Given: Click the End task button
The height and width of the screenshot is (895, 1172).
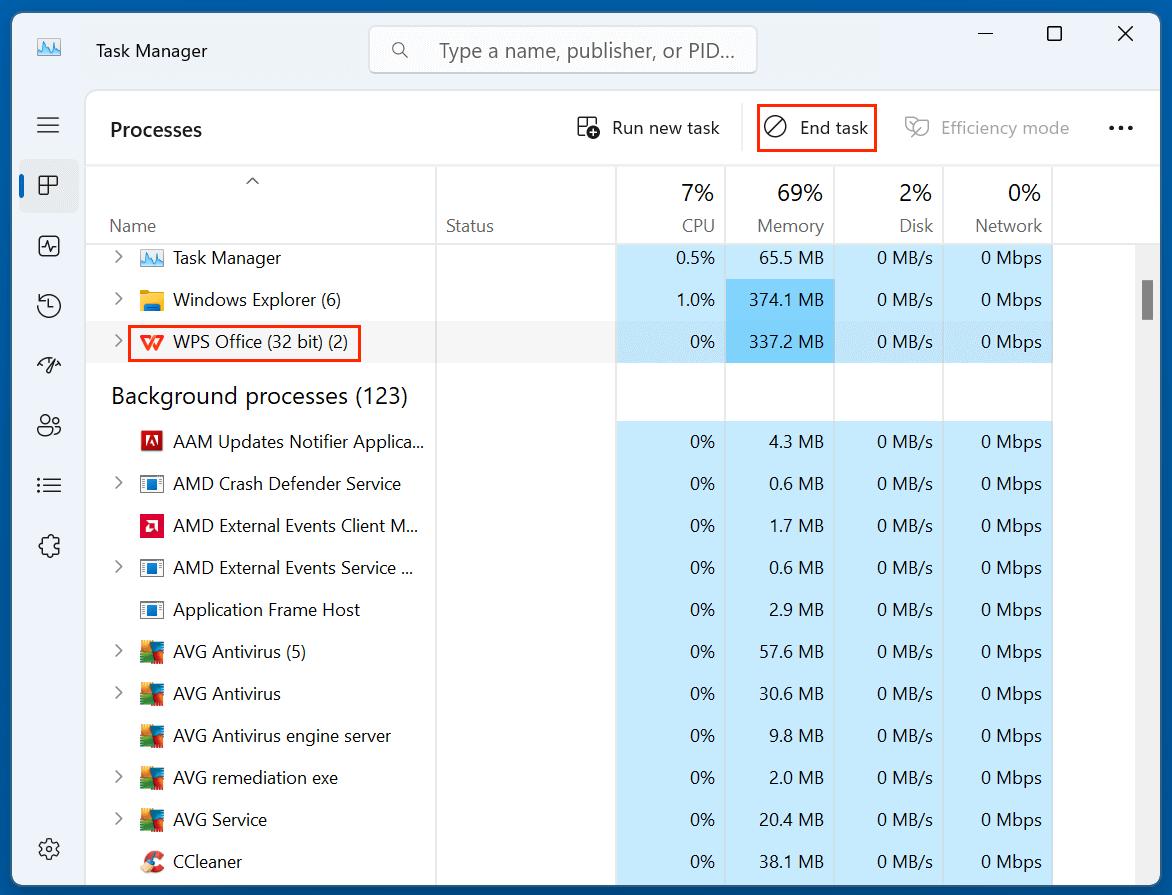Looking at the screenshot, I should click(x=816, y=127).
